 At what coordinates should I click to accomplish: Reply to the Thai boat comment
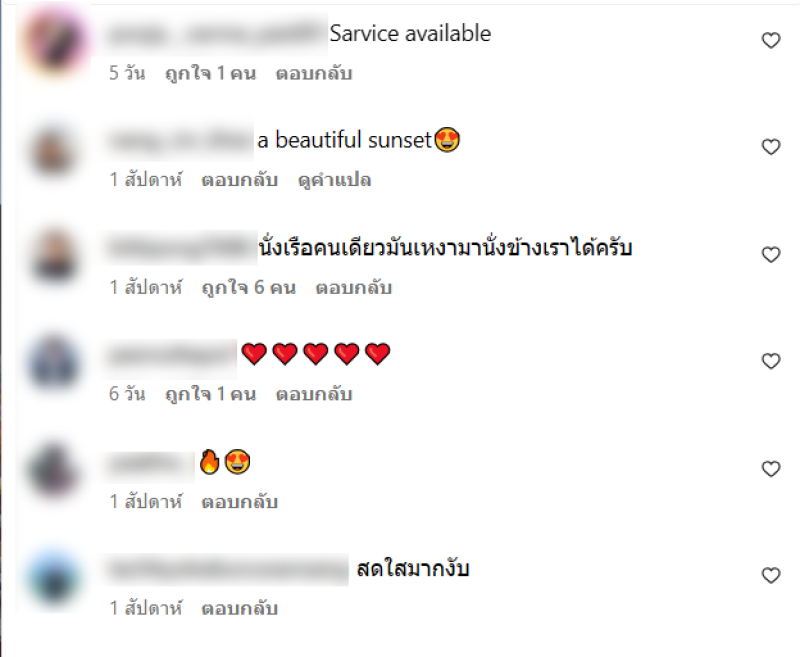click(354, 288)
